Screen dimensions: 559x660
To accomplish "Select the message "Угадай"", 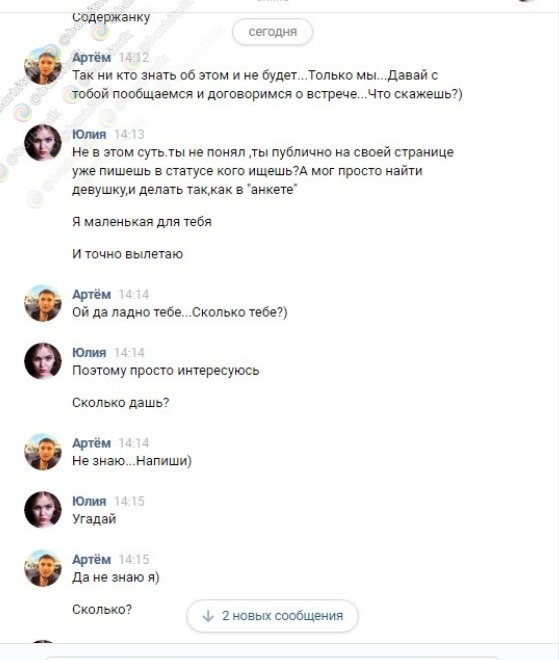I will coord(94,519).
